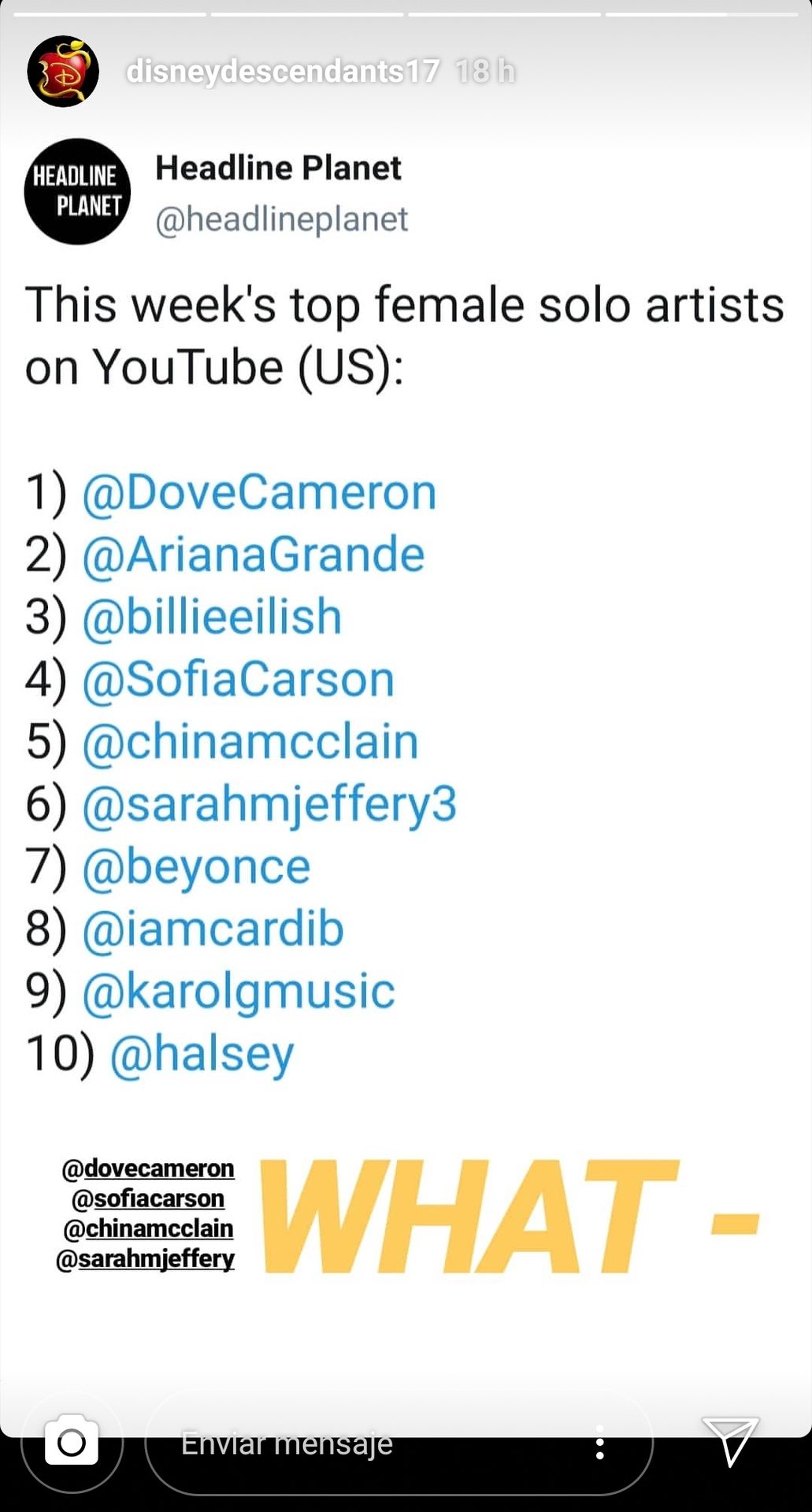This screenshot has width=812, height=1512.
Task: Tap the disneydescendants17 profile avatar
Action: pos(63,71)
